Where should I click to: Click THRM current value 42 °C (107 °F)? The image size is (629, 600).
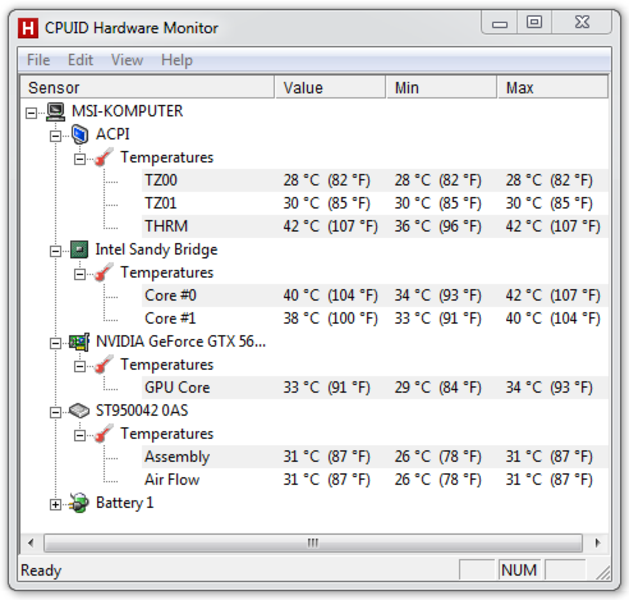[331, 226]
